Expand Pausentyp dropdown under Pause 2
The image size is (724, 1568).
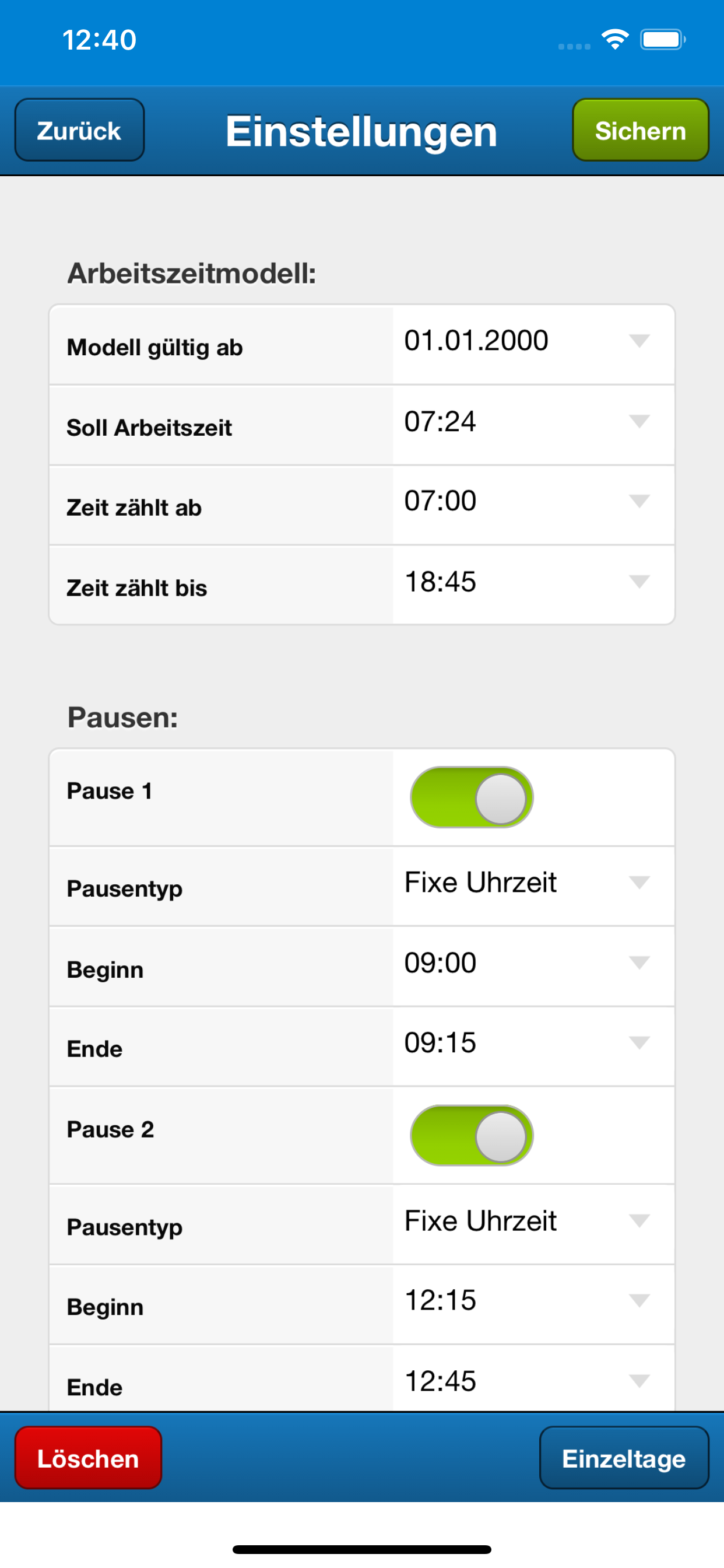click(533, 1224)
